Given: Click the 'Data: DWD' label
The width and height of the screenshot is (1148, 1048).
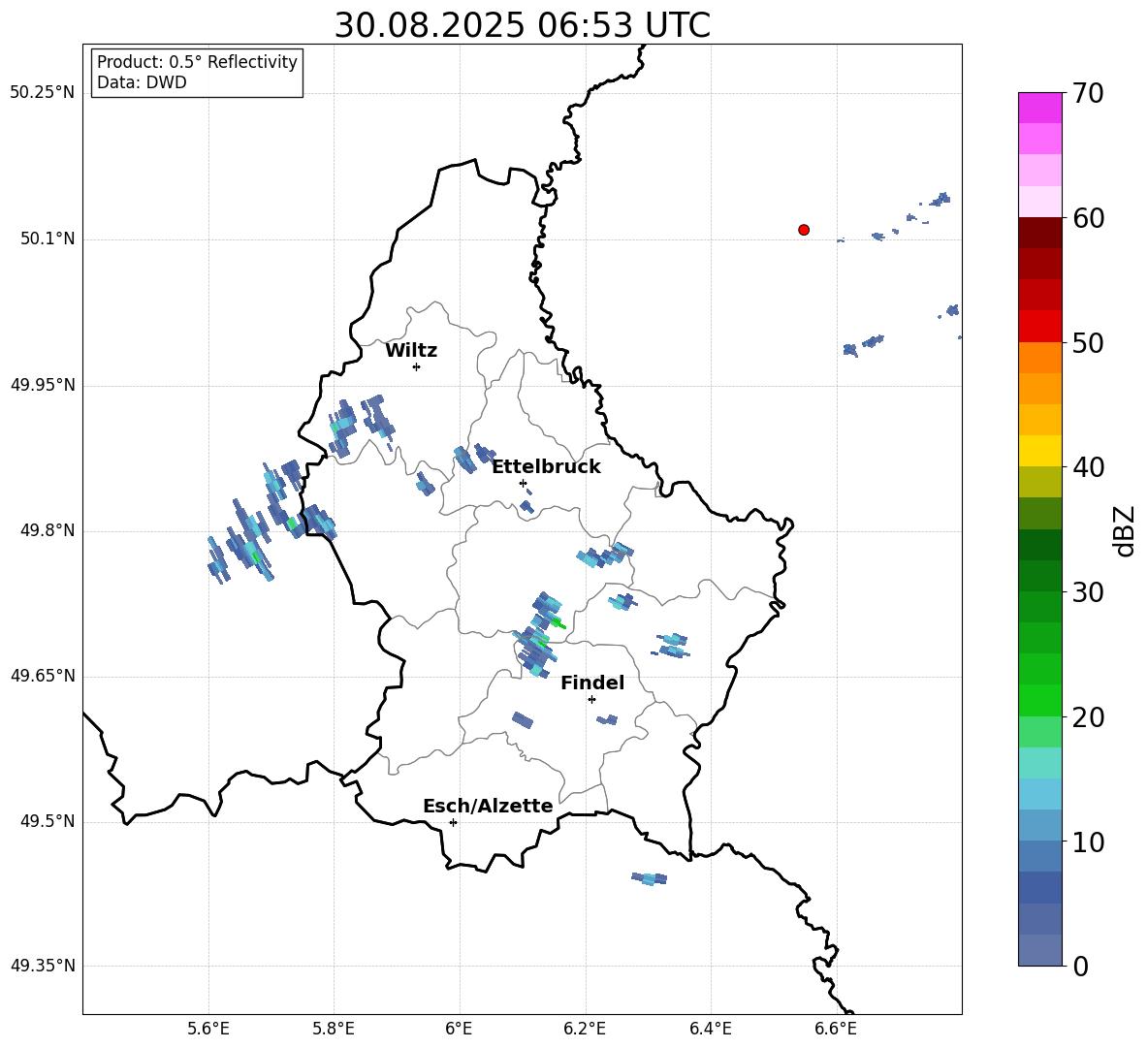Looking at the screenshot, I should [142, 82].
